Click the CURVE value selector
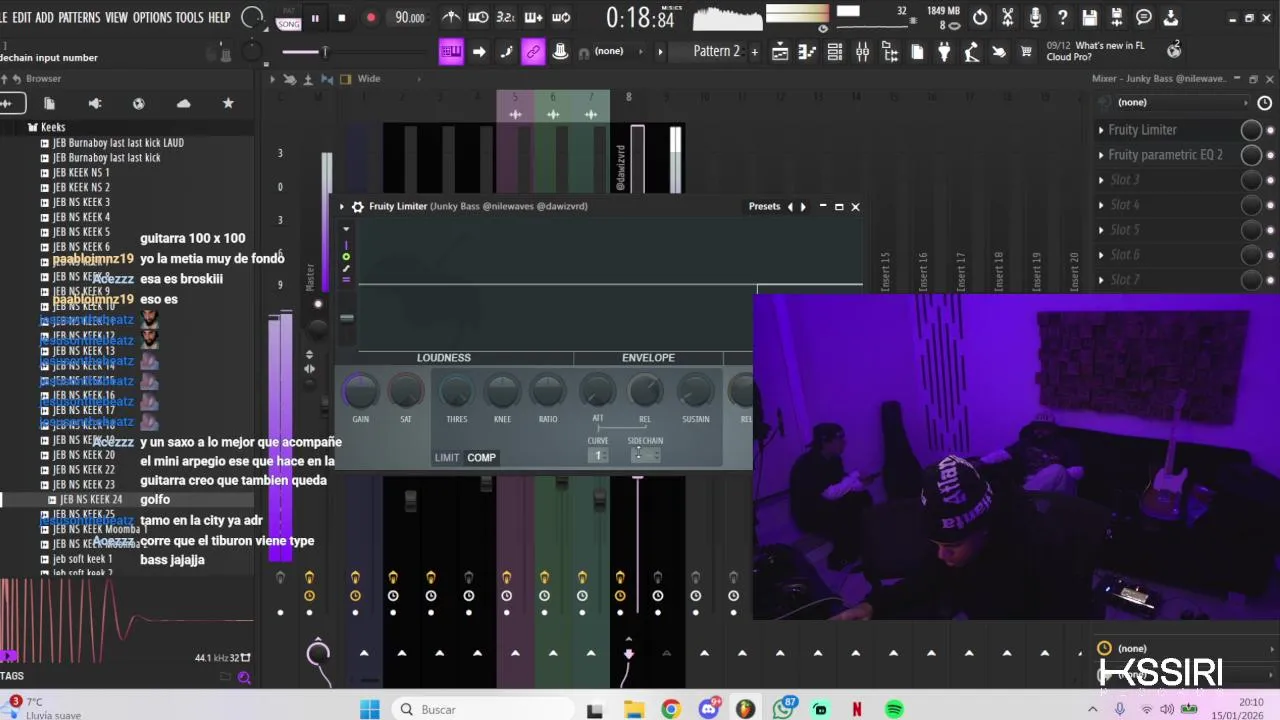The image size is (1280, 720). tap(598, 456)
